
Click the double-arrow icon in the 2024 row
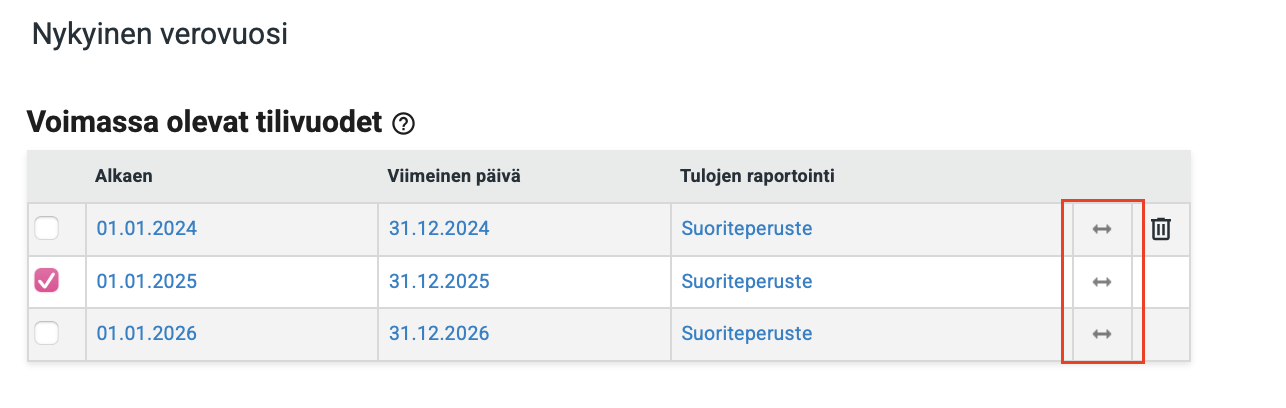(1102, 229)
